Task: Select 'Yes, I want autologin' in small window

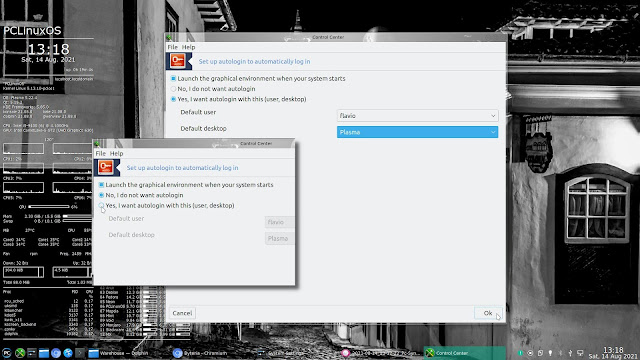Action: click(x=102, y=205)
